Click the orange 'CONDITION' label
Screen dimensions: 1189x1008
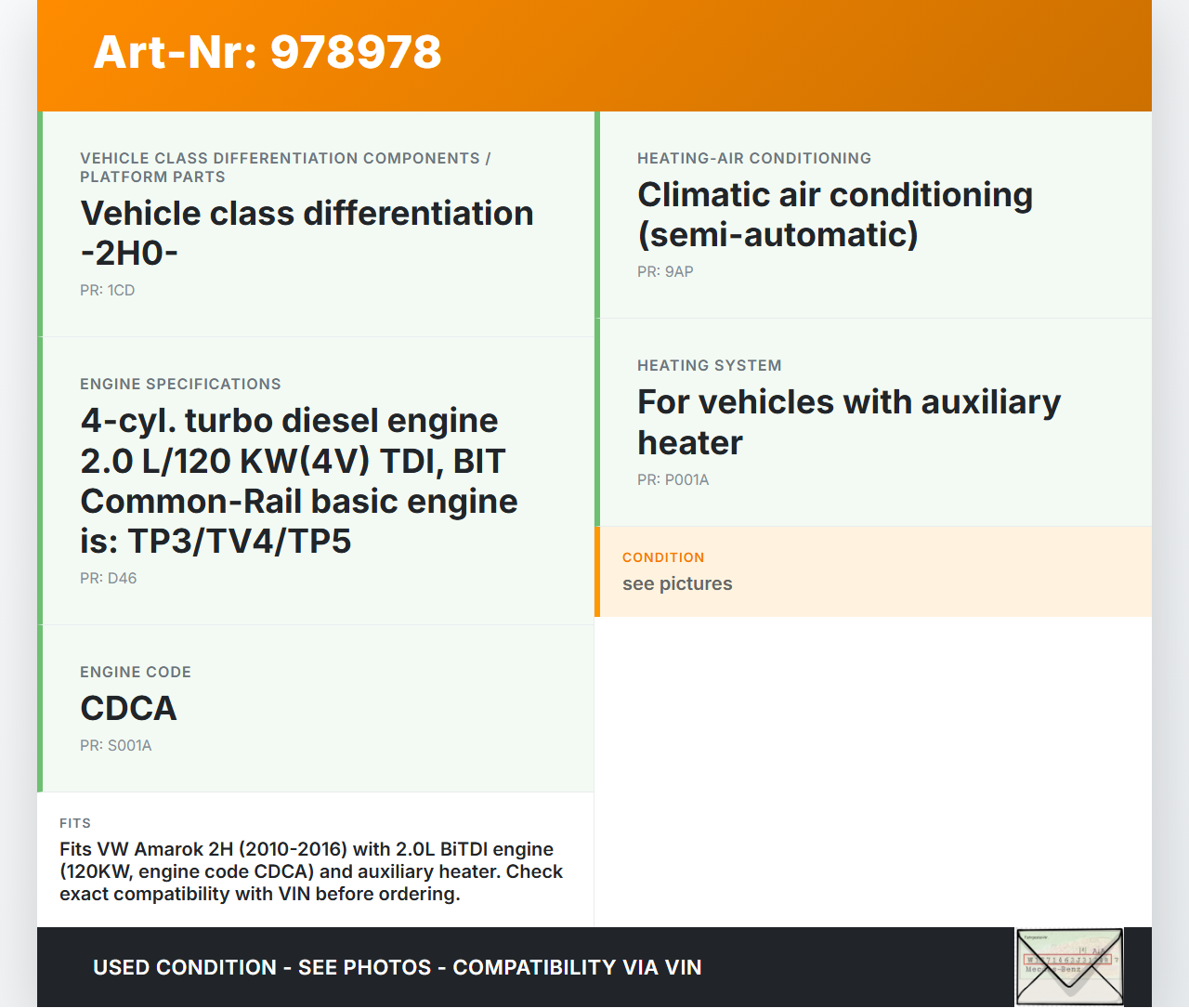point(663,557)
